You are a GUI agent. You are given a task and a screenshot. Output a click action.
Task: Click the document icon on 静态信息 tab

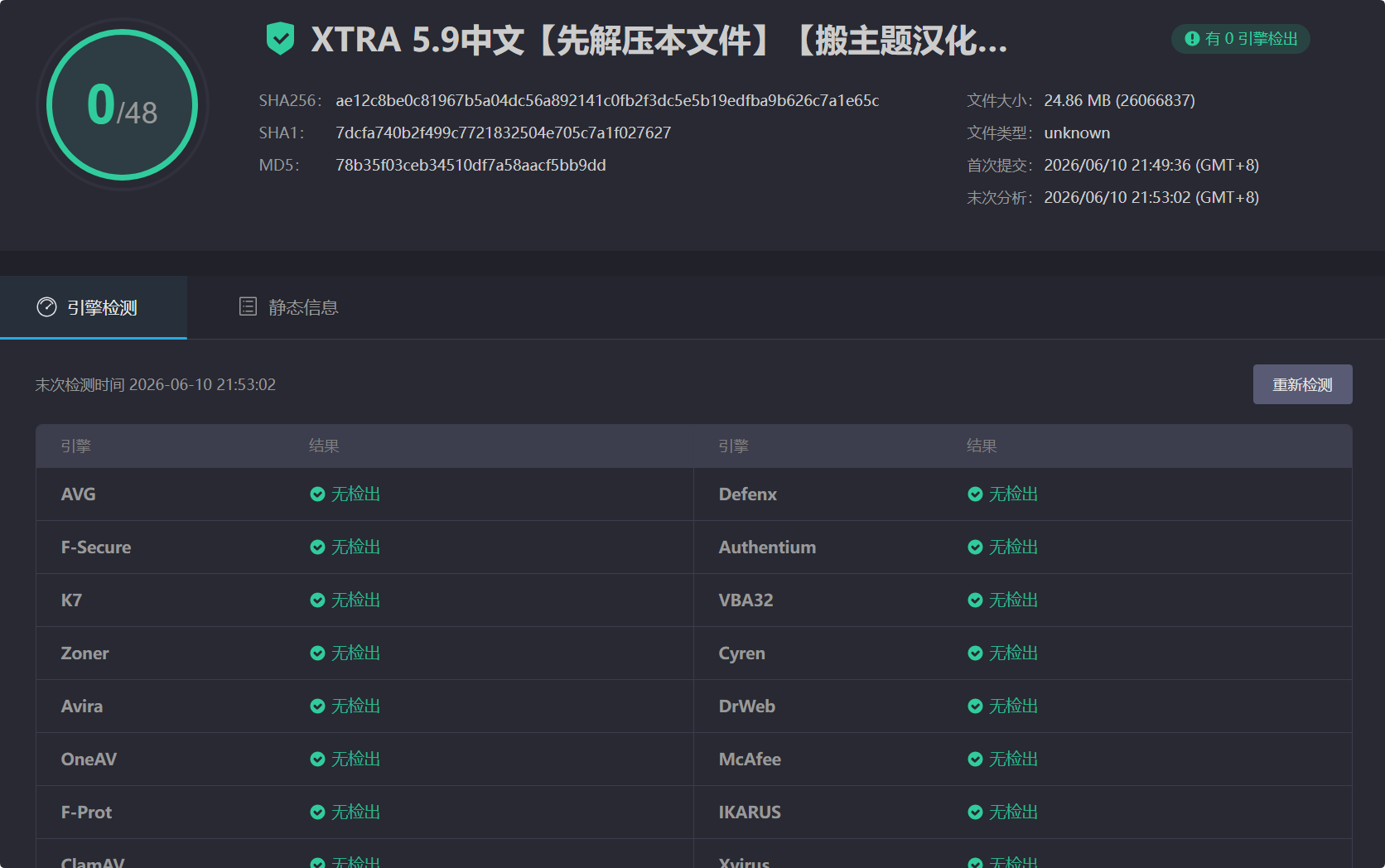pos(248,307)
